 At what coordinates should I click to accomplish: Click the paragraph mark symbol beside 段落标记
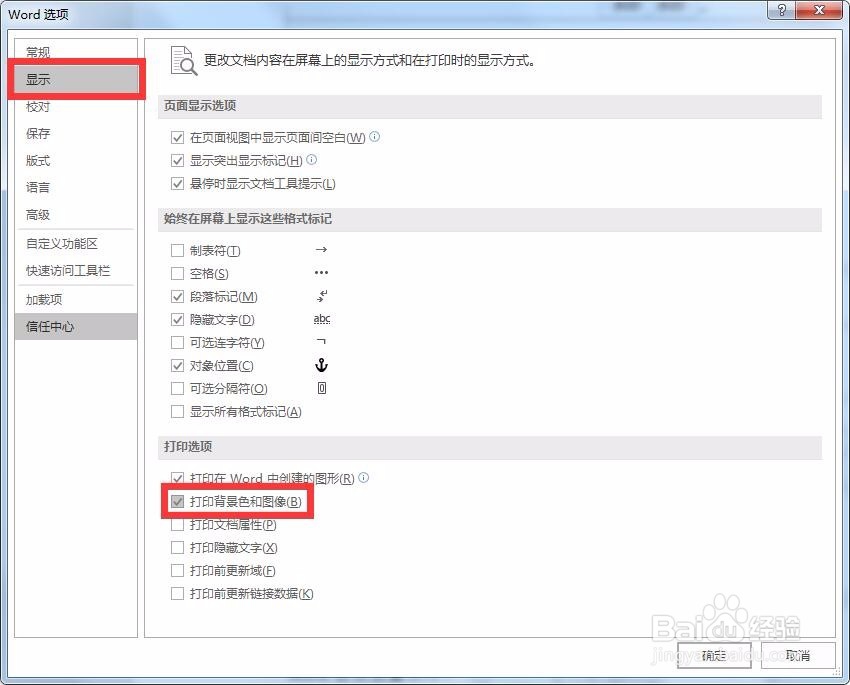click(x=322, y=296)
